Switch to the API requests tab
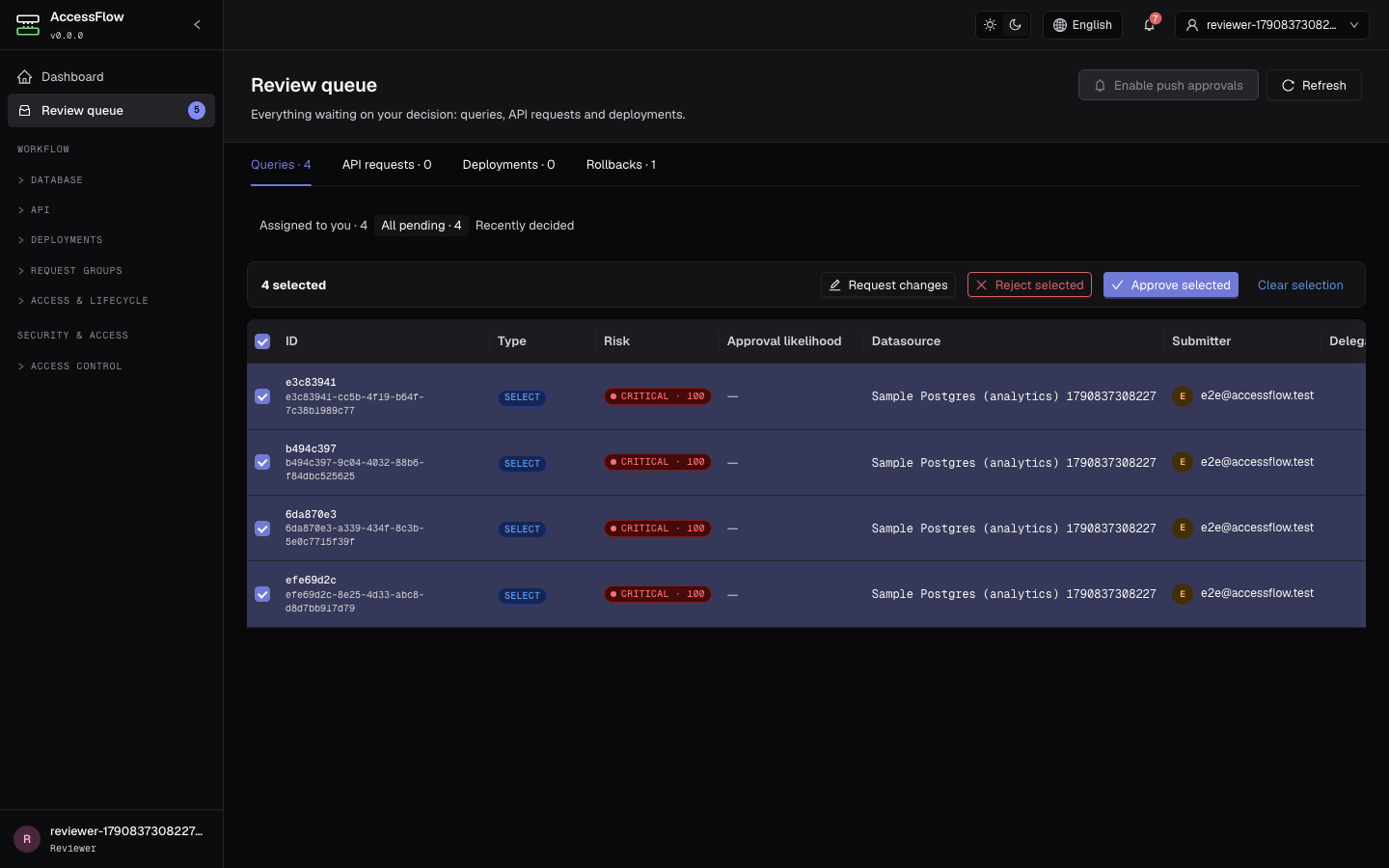Viewport: 1389px width, 868px height. click(x=387, y=165)
